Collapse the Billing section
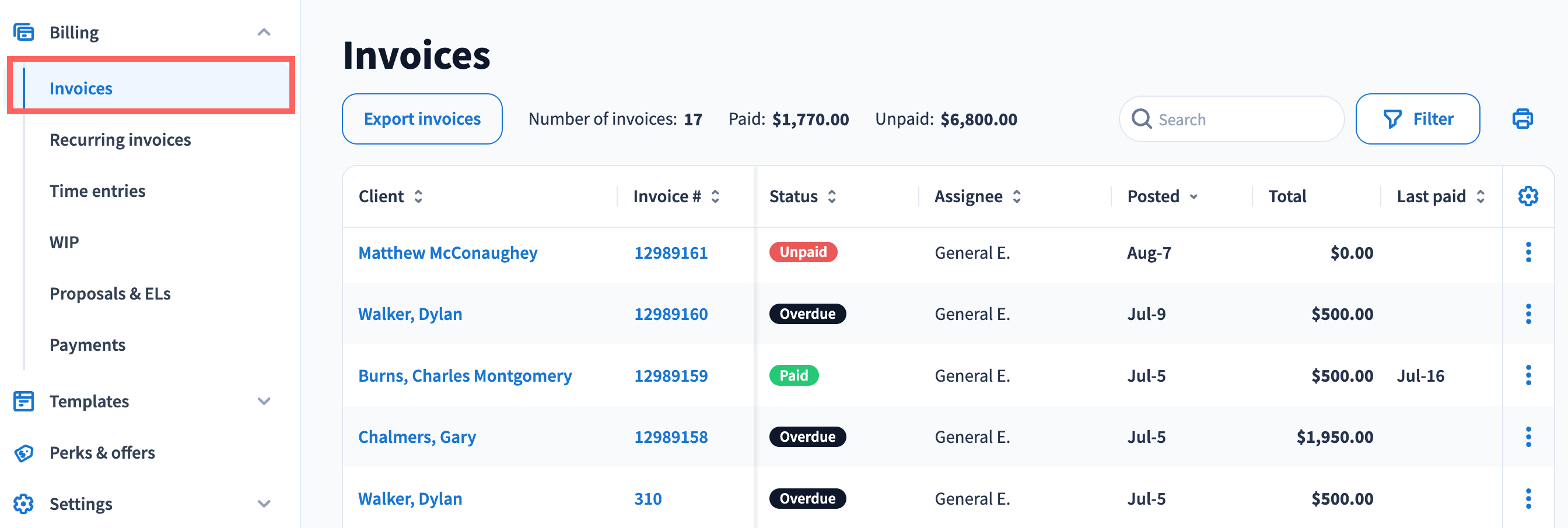The width and height of the screenshot is (1568, 528). [x=264, y=32]
